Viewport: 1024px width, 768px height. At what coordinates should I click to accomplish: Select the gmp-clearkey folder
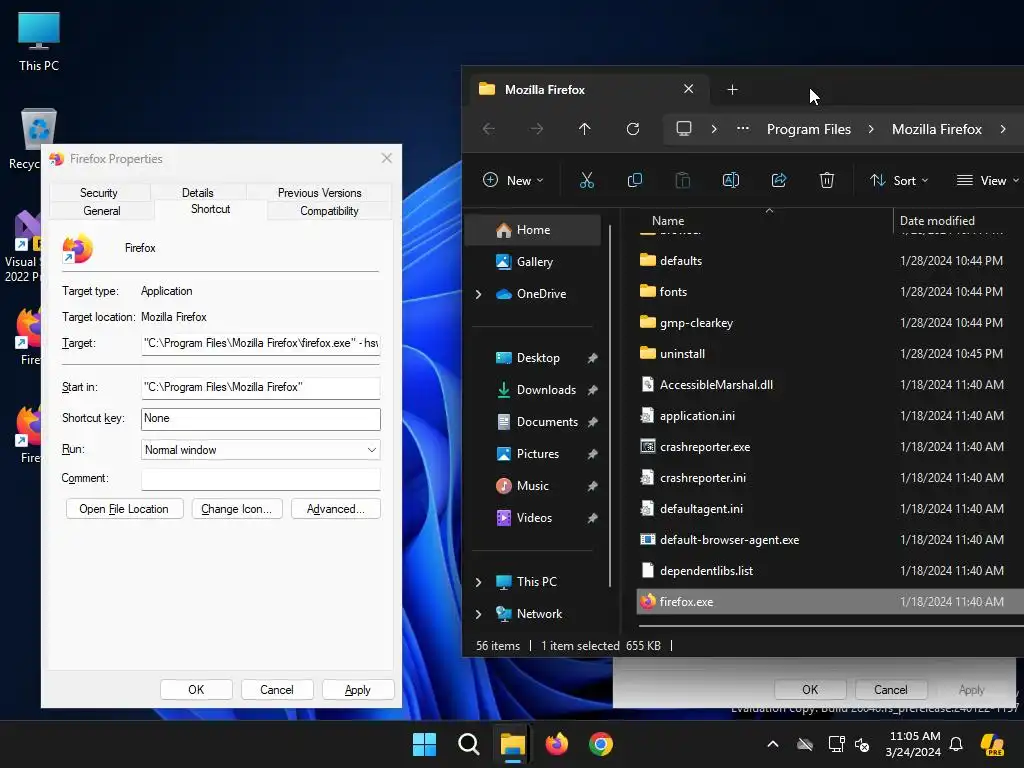pos(830,323)
